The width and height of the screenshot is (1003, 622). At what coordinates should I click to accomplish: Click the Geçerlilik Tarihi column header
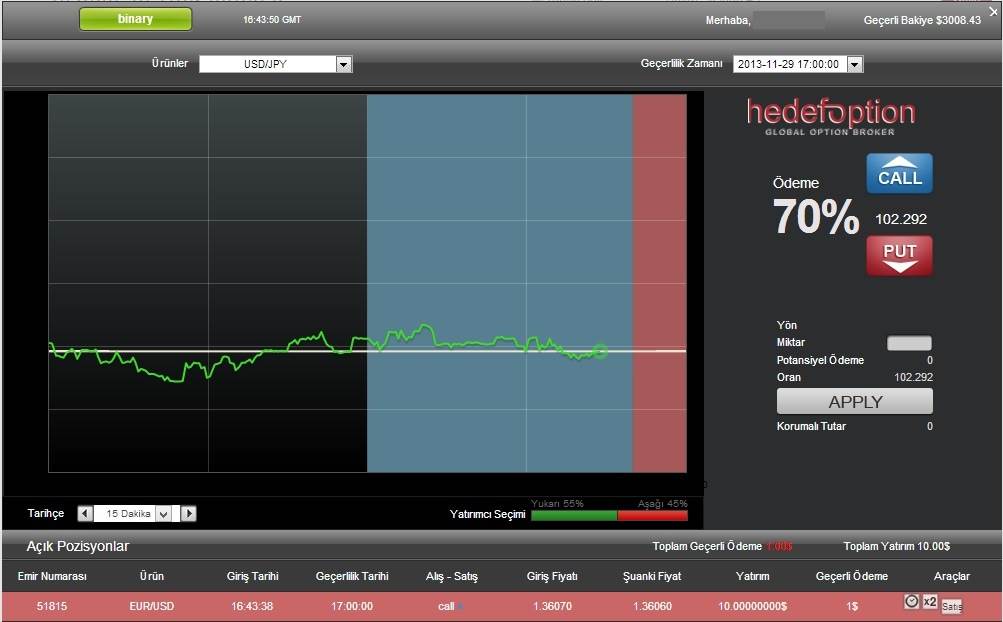[x=352, y=576]
